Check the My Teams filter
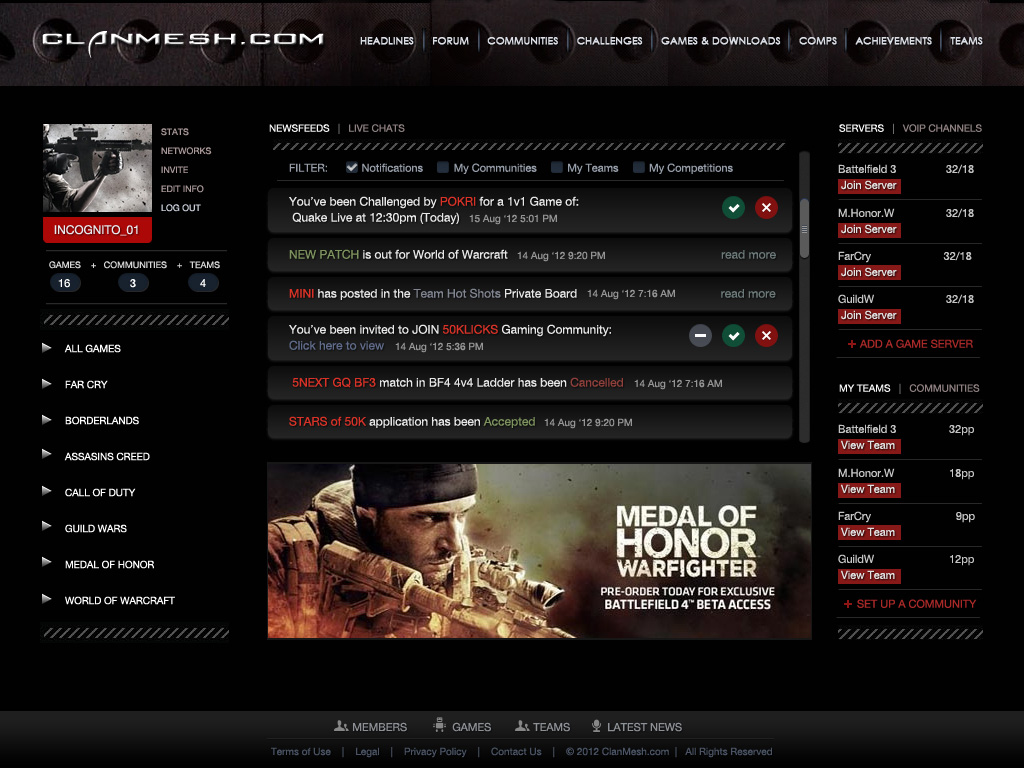Viewport: 1024px width, 768px height. (556, 168)
